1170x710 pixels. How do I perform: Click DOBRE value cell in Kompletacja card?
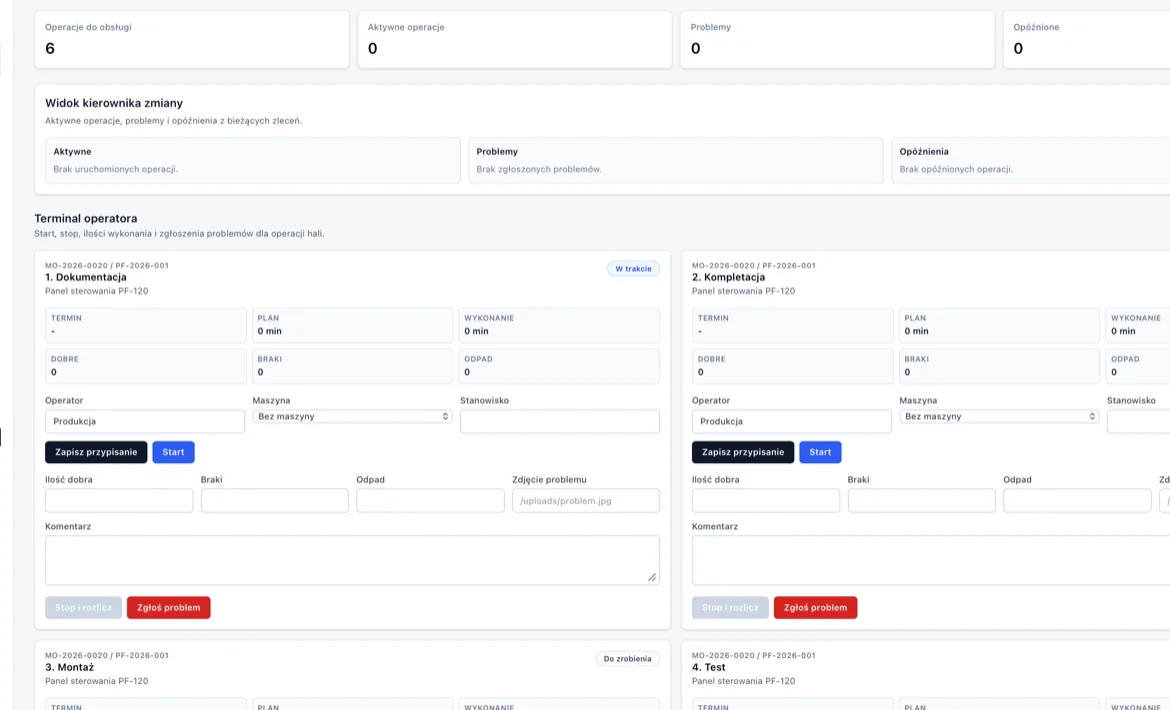[x=792, y=366]
